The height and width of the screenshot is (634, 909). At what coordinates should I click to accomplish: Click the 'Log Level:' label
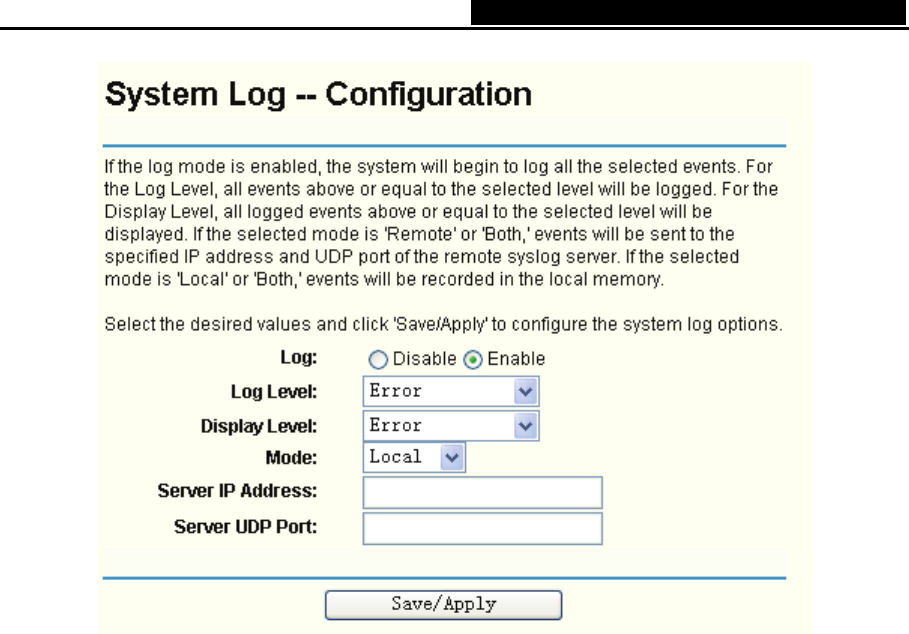274,392
